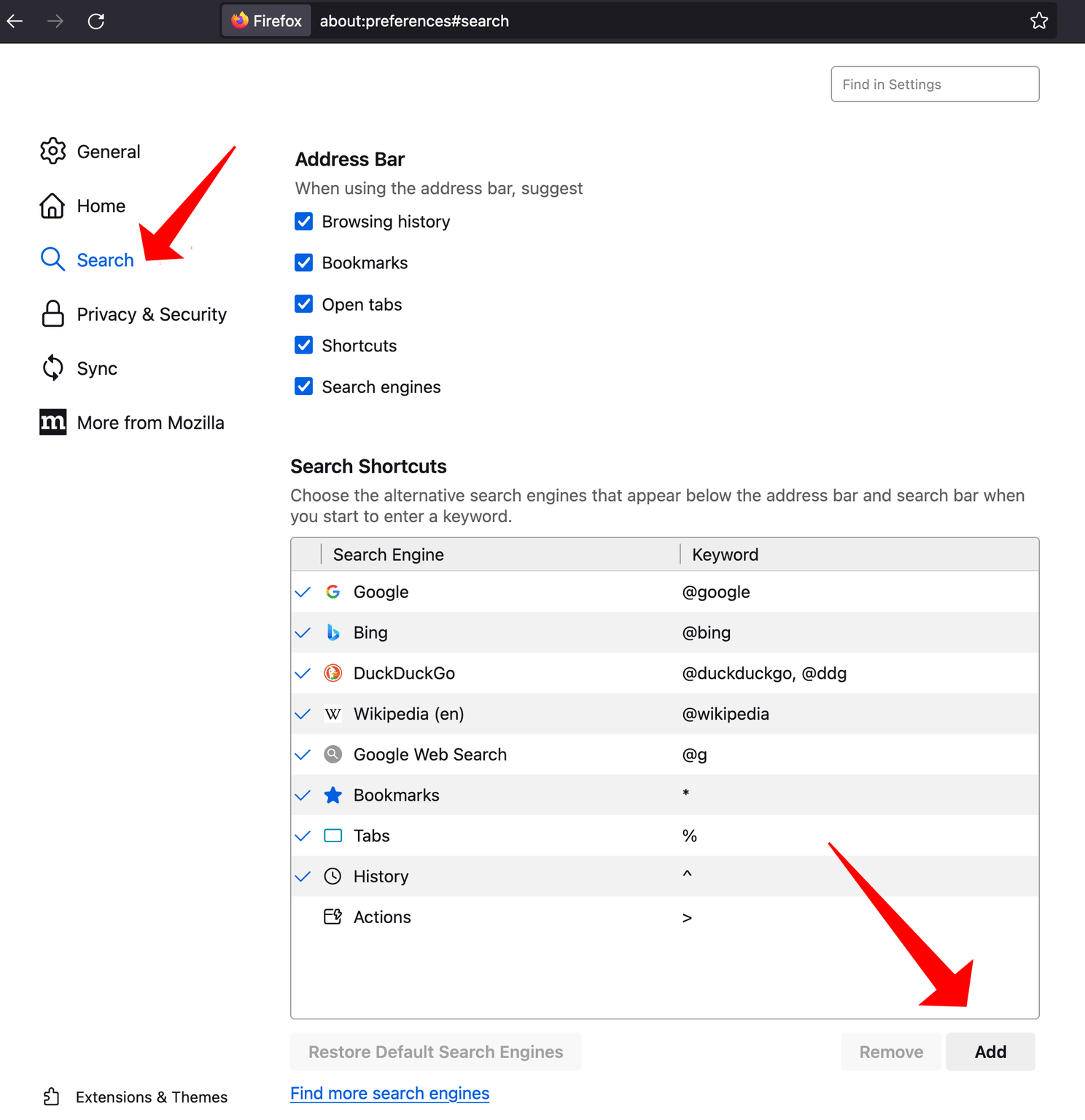Click the Add search engine button
Image resolution: width=1085 pixels, height=1120 pixels.
(x=990, y=1051)
